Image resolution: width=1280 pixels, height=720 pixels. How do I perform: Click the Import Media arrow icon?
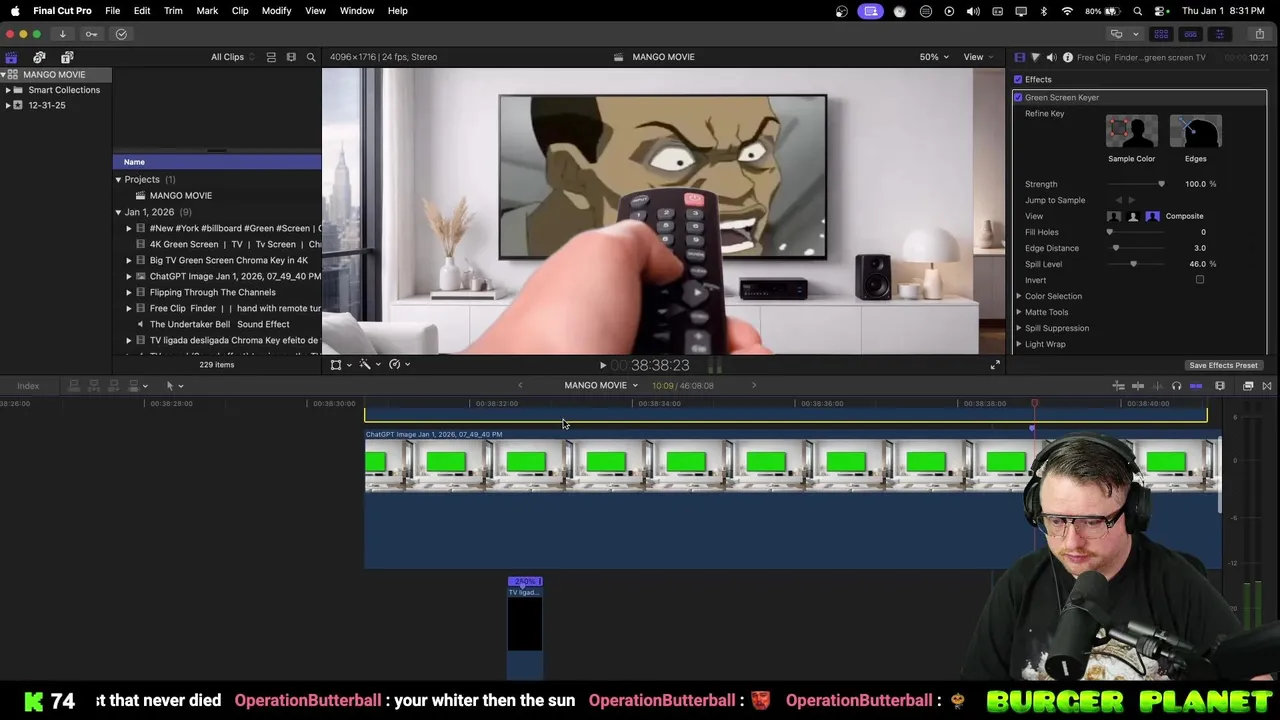[x=62, y=34]
